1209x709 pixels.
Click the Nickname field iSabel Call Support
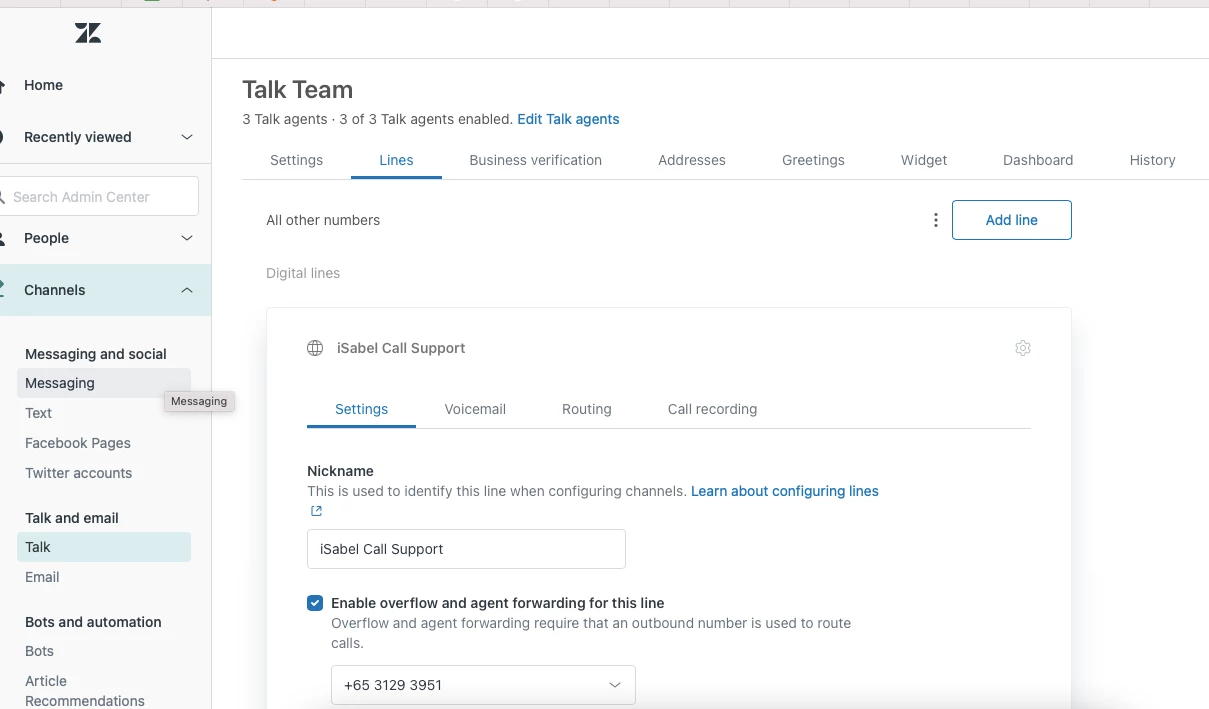(466, 549)
